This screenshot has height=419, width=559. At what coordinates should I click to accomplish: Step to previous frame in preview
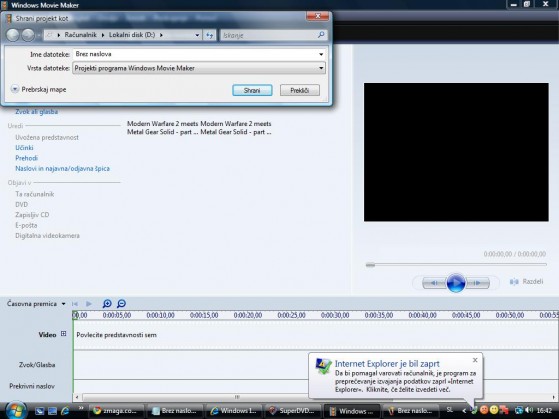click(x=435, y=283)
